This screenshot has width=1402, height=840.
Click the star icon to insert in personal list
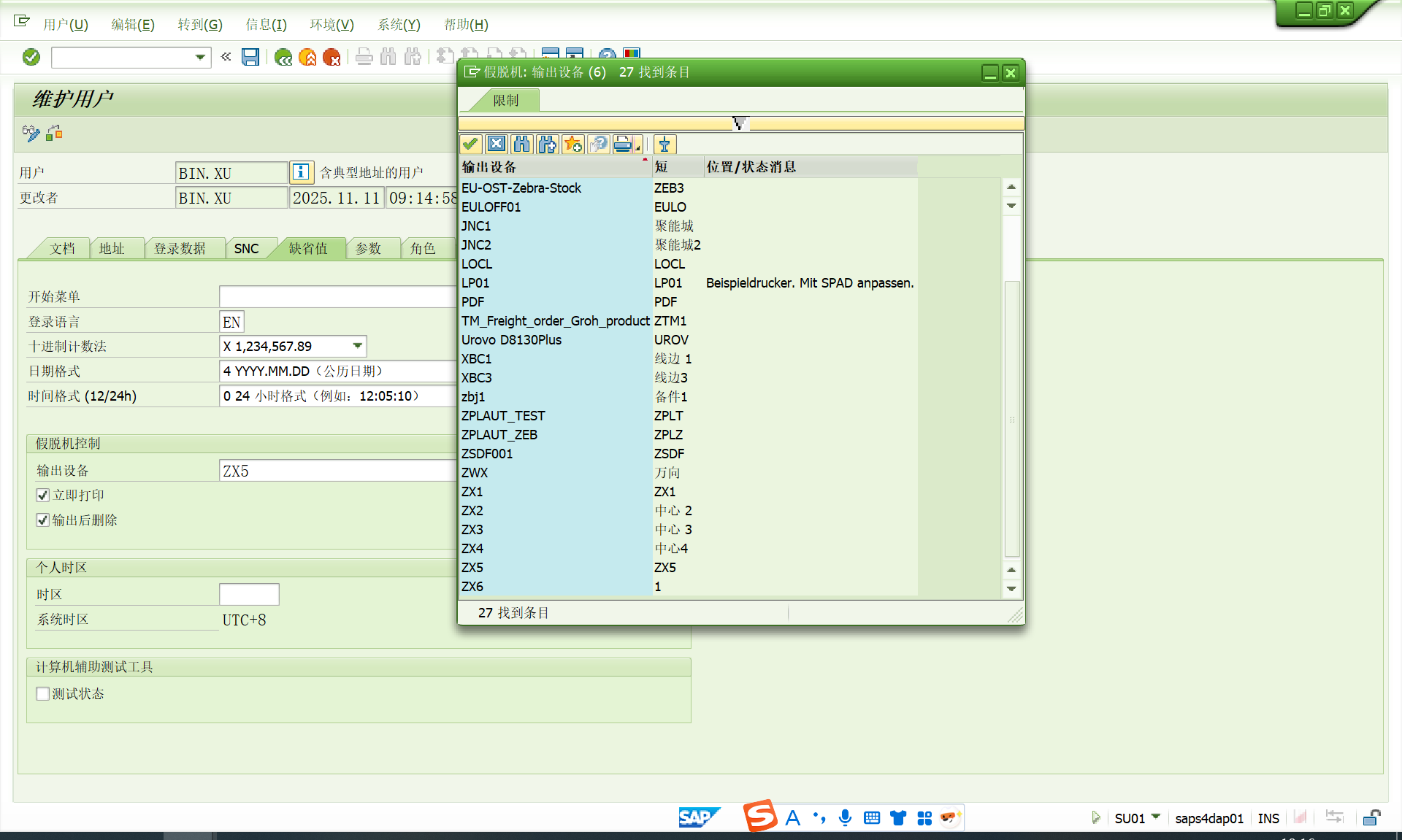click(573, 144)
